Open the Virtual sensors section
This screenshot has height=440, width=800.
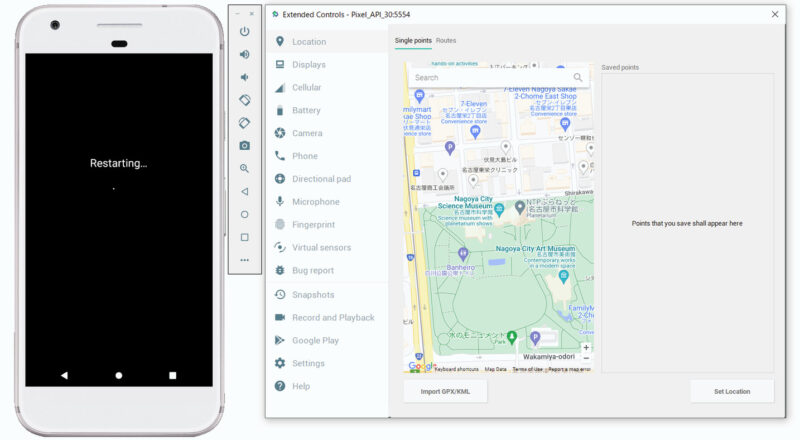tap(321, 247)
